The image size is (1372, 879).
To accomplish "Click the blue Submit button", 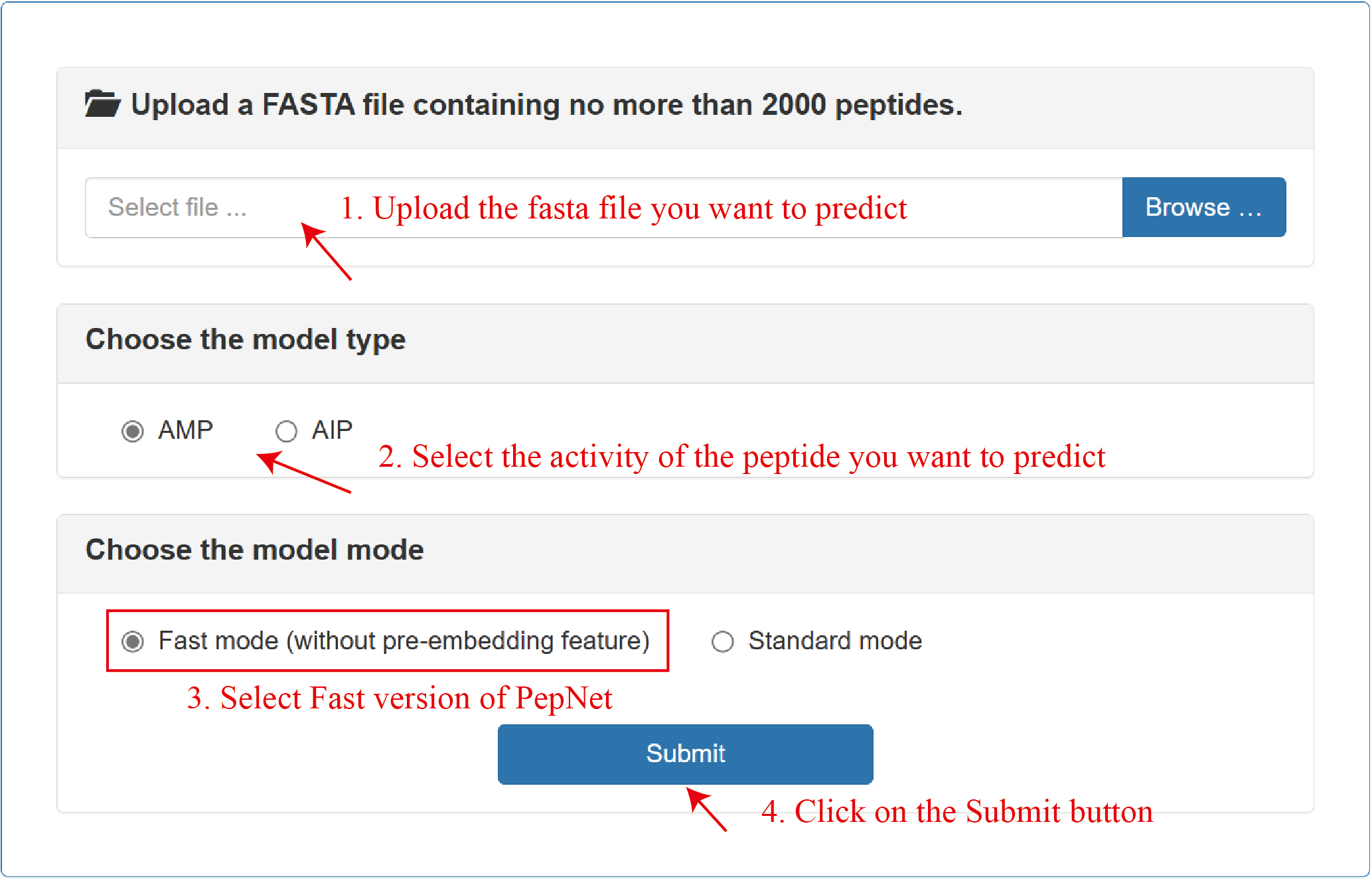I will tap(685, 754).
